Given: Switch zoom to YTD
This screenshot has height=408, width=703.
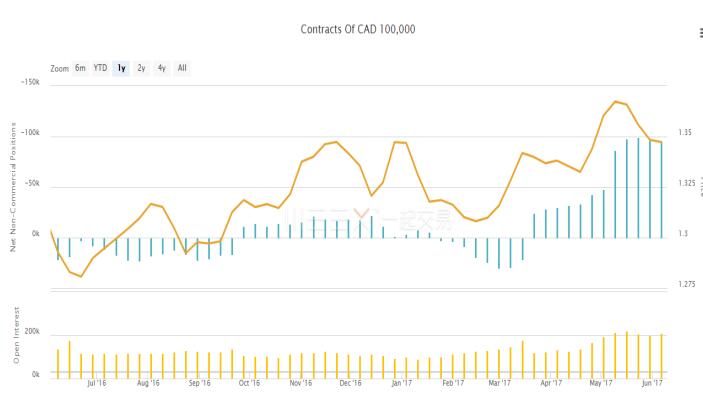Looking at the screenshot, I should tap(100, 68).
